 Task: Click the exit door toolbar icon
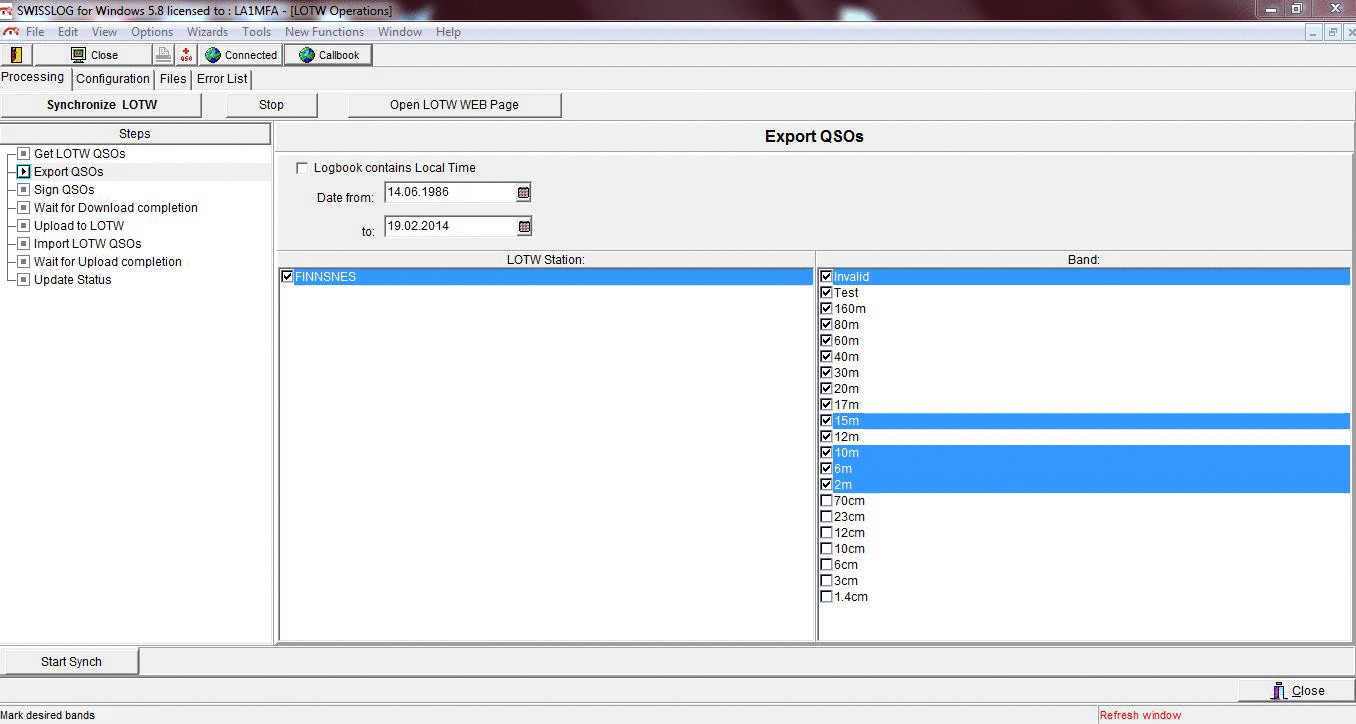click(16, 55)
